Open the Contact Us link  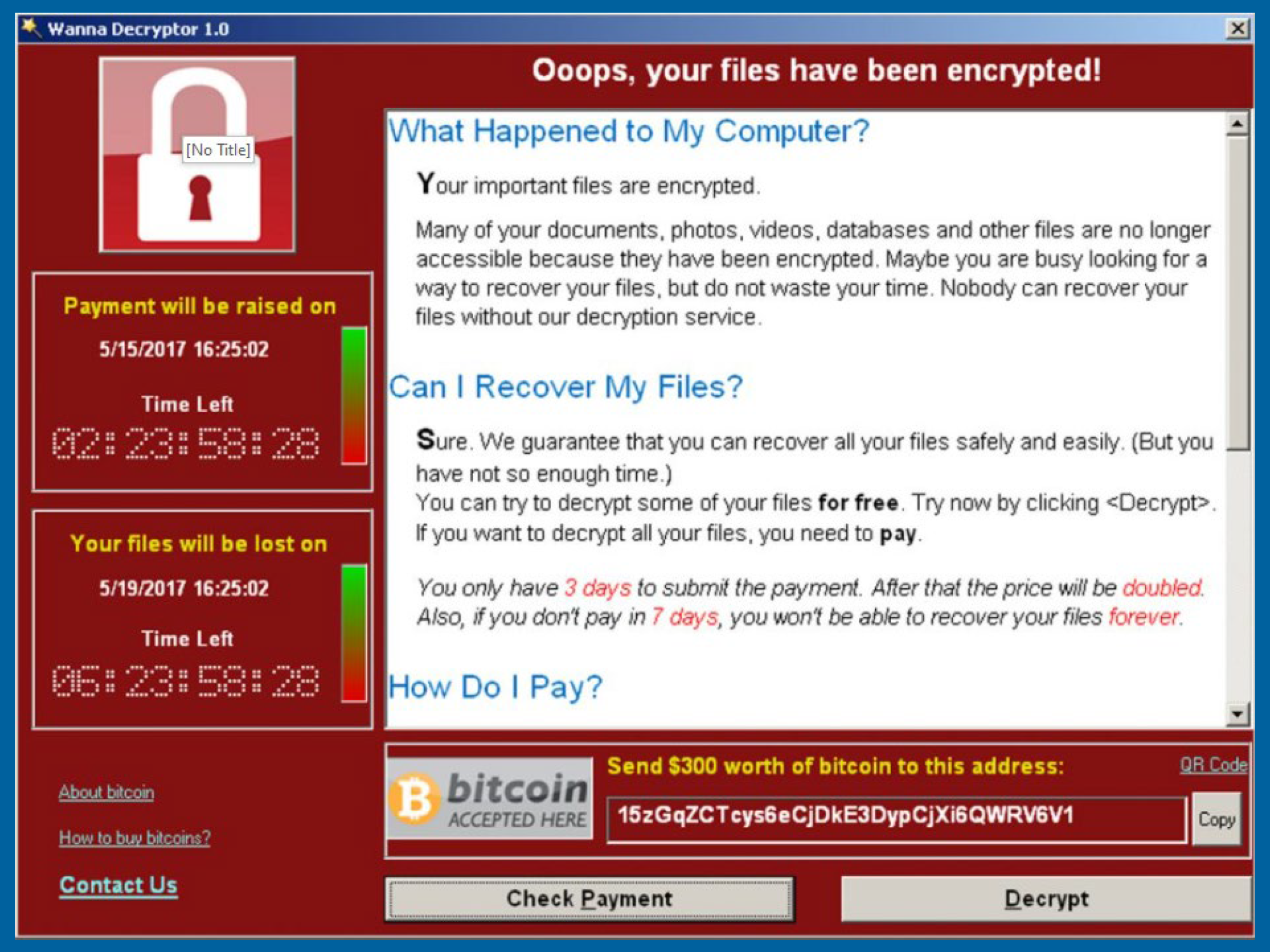click(119, 885)
